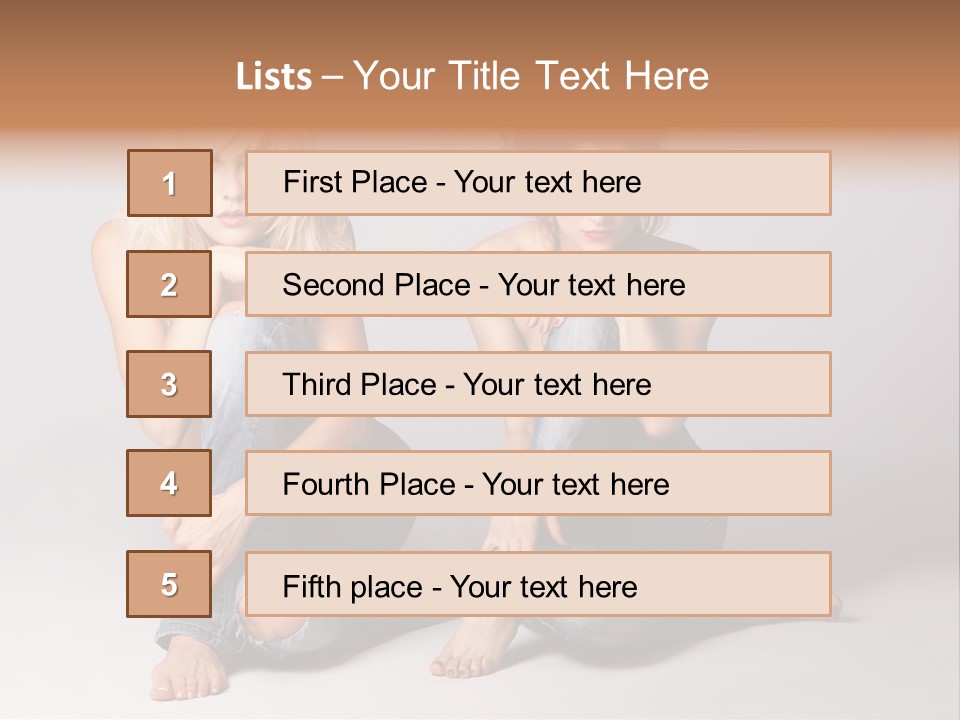Pick the number 4 square
Screen dimensions: 960x720
(169, 483)
